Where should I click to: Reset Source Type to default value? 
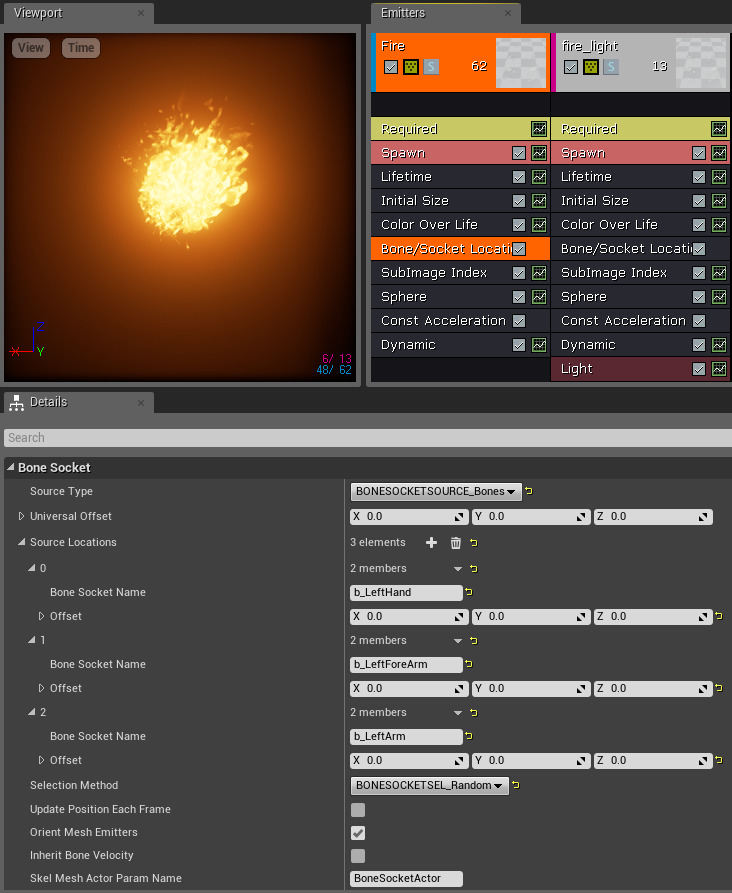click(x=529, y=491)
